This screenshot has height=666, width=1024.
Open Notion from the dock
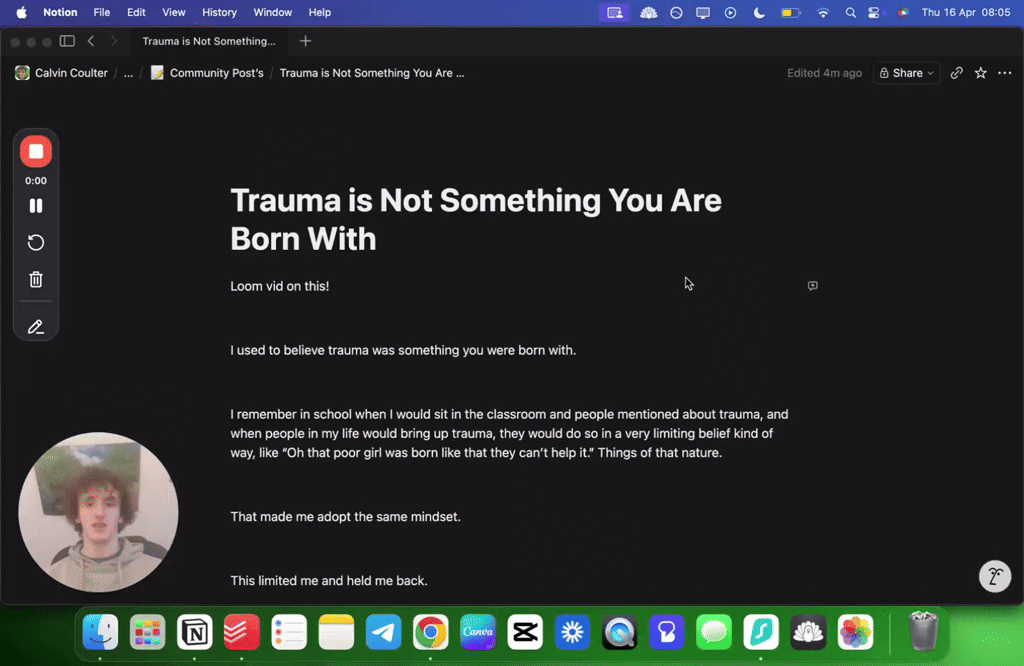point(194,632)
